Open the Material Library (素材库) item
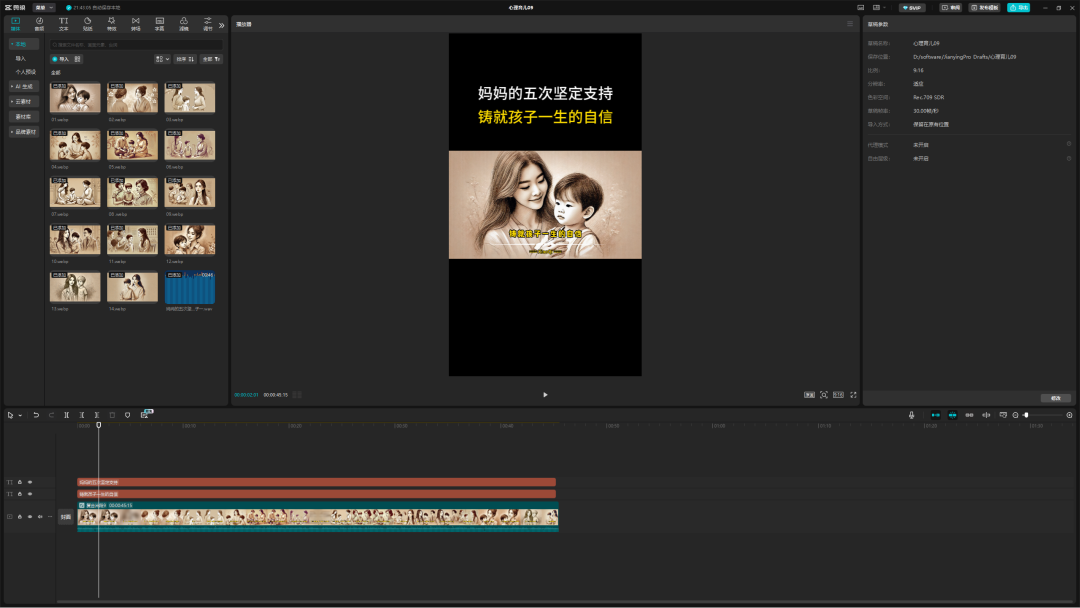Image resolution: width=1080 pixels, height=608 pixels. (23, 116)
